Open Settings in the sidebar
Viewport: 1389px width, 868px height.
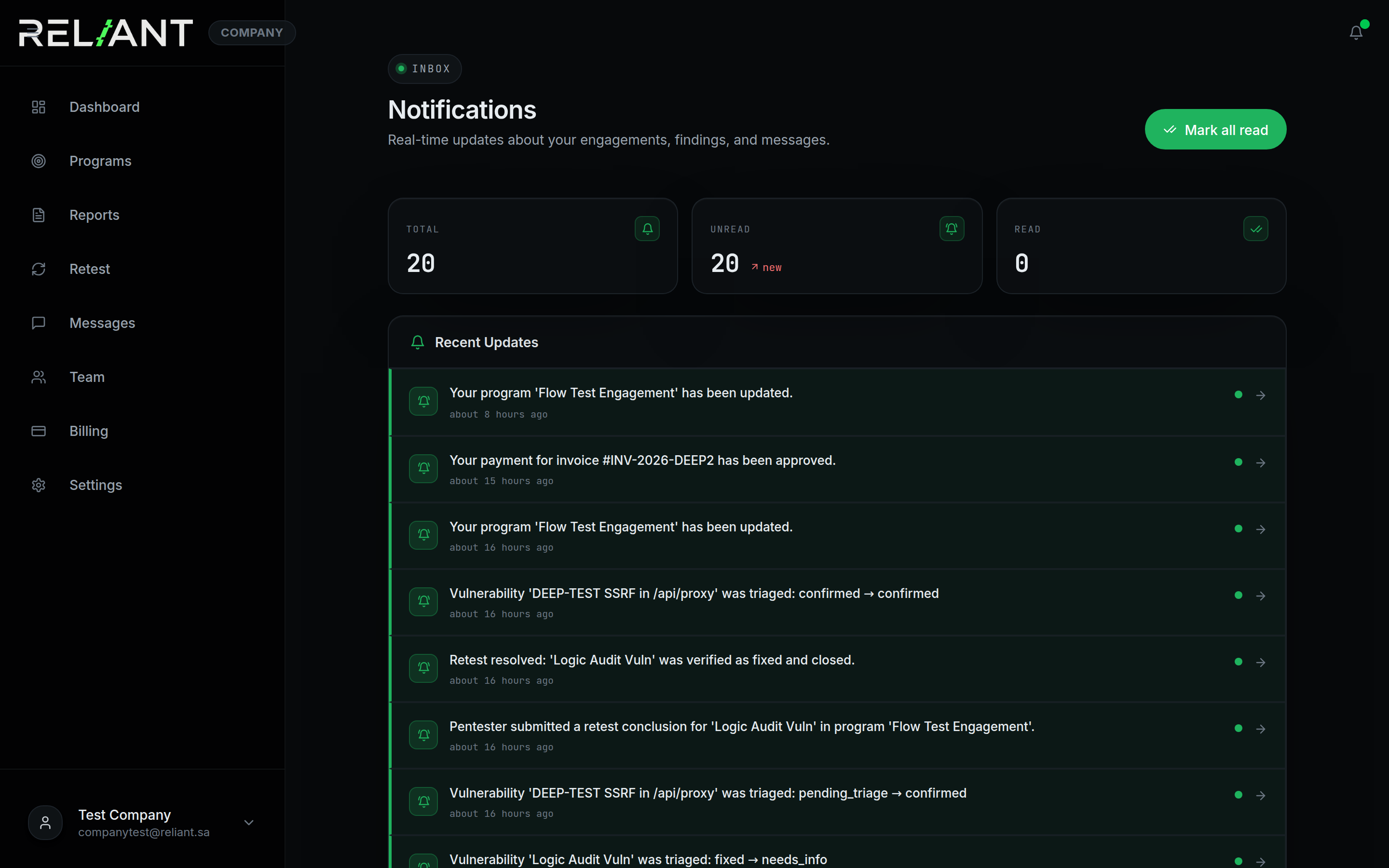coord(142,485)
